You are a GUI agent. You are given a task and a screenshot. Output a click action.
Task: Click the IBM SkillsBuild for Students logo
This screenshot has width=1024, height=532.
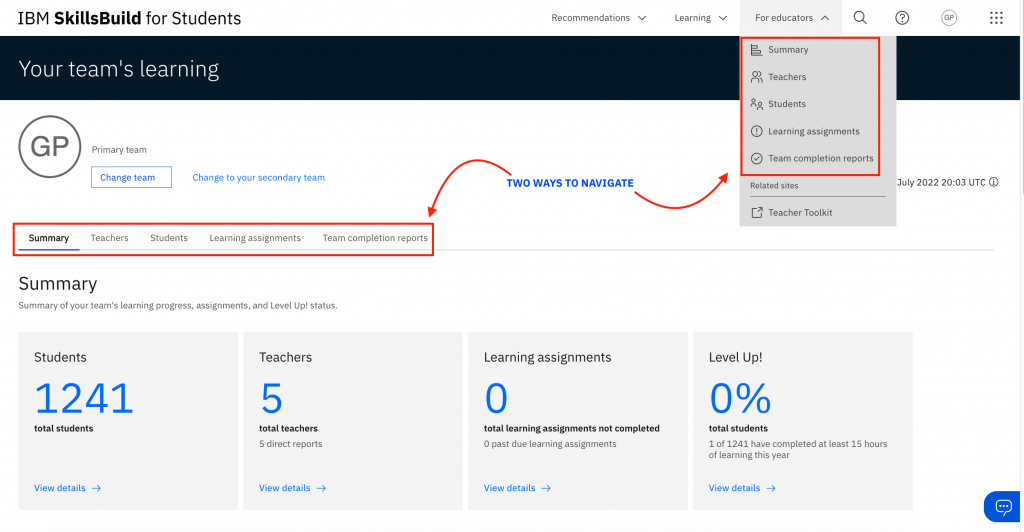click(129, 18)
